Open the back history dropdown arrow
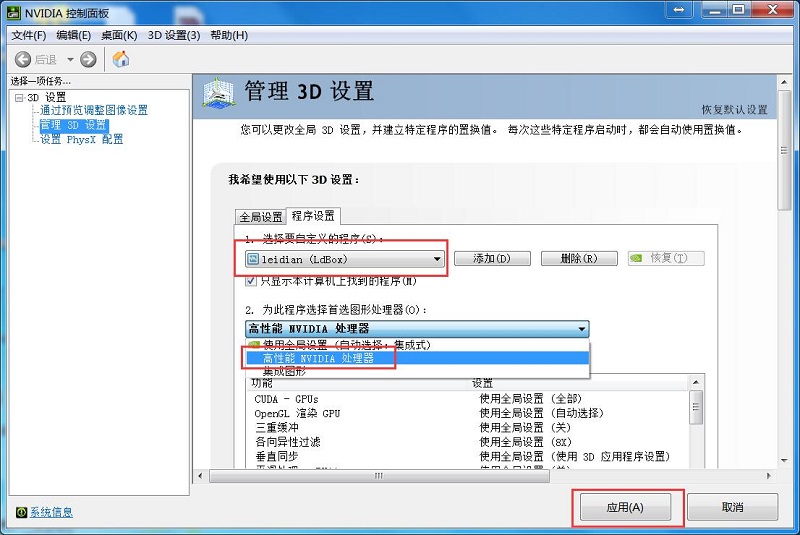800x535 pixels. click(x=70, y=60)
